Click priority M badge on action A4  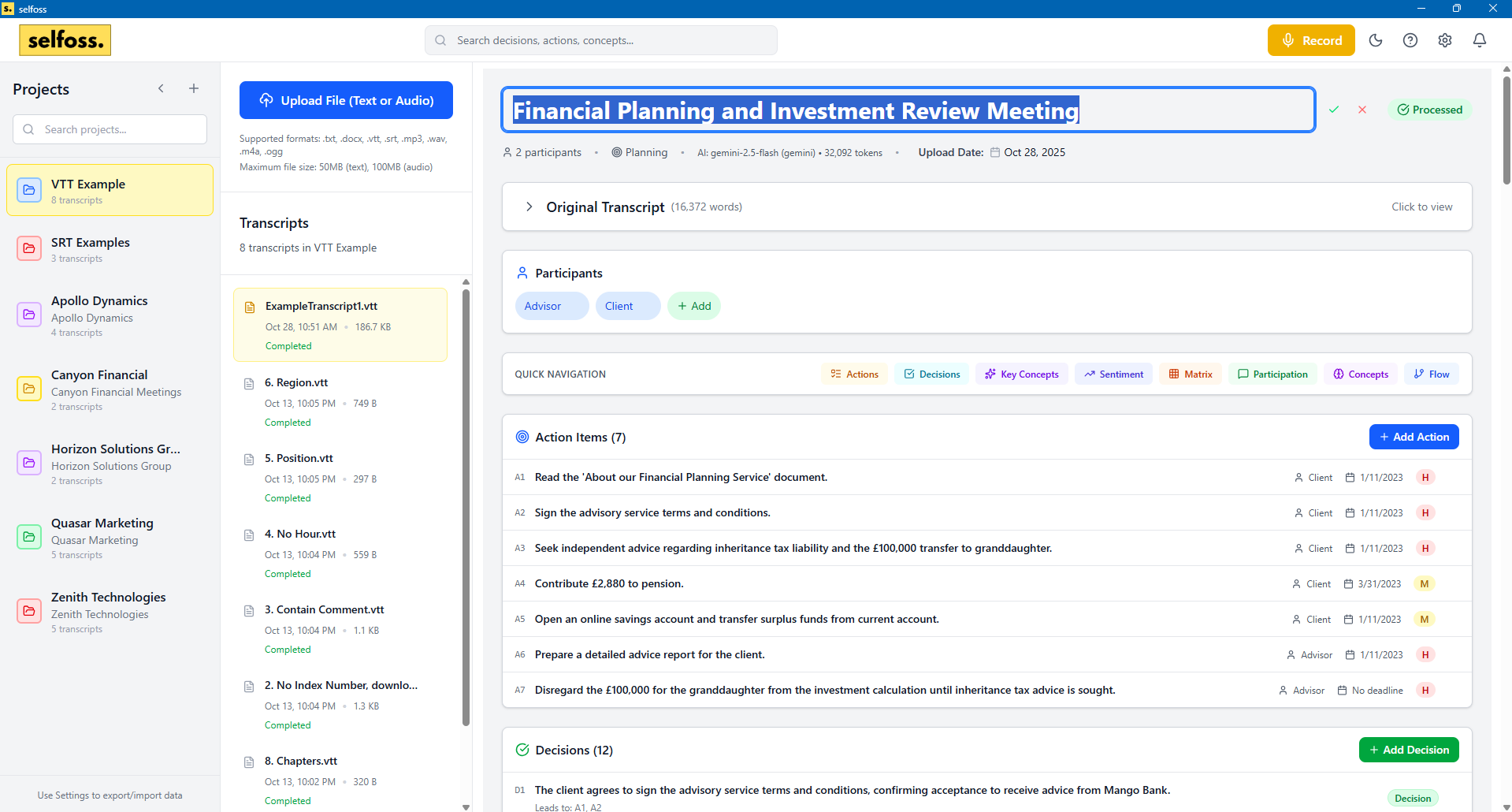[1425, 583]
